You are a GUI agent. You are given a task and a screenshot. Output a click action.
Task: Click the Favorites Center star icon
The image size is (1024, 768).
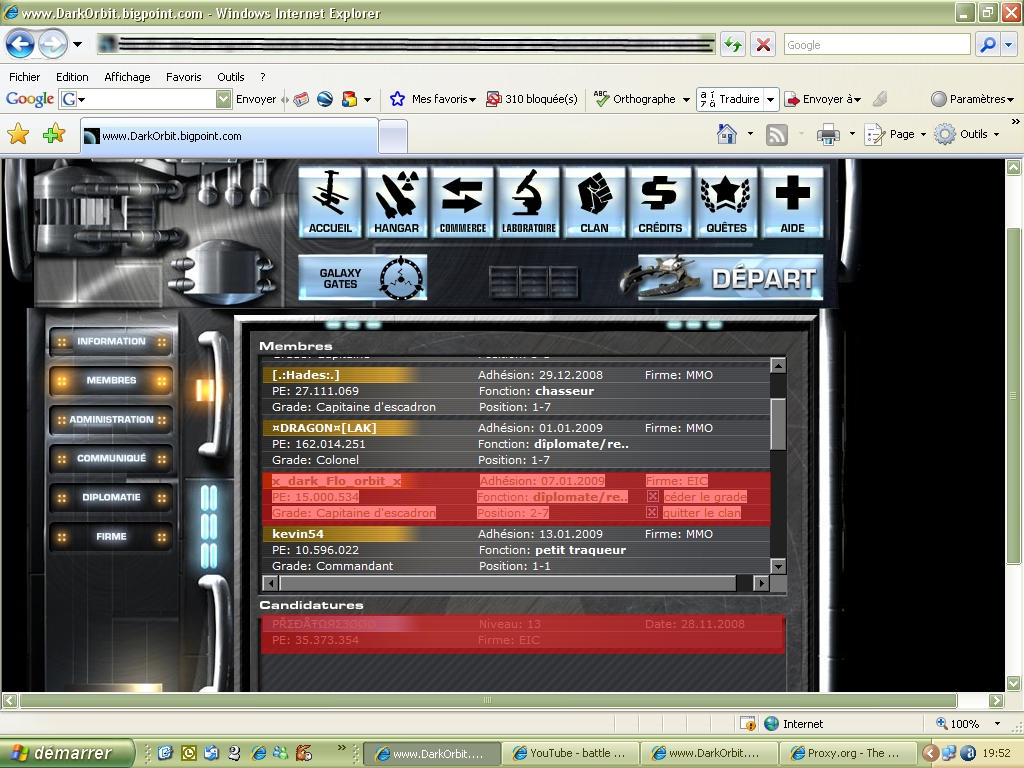18,134
